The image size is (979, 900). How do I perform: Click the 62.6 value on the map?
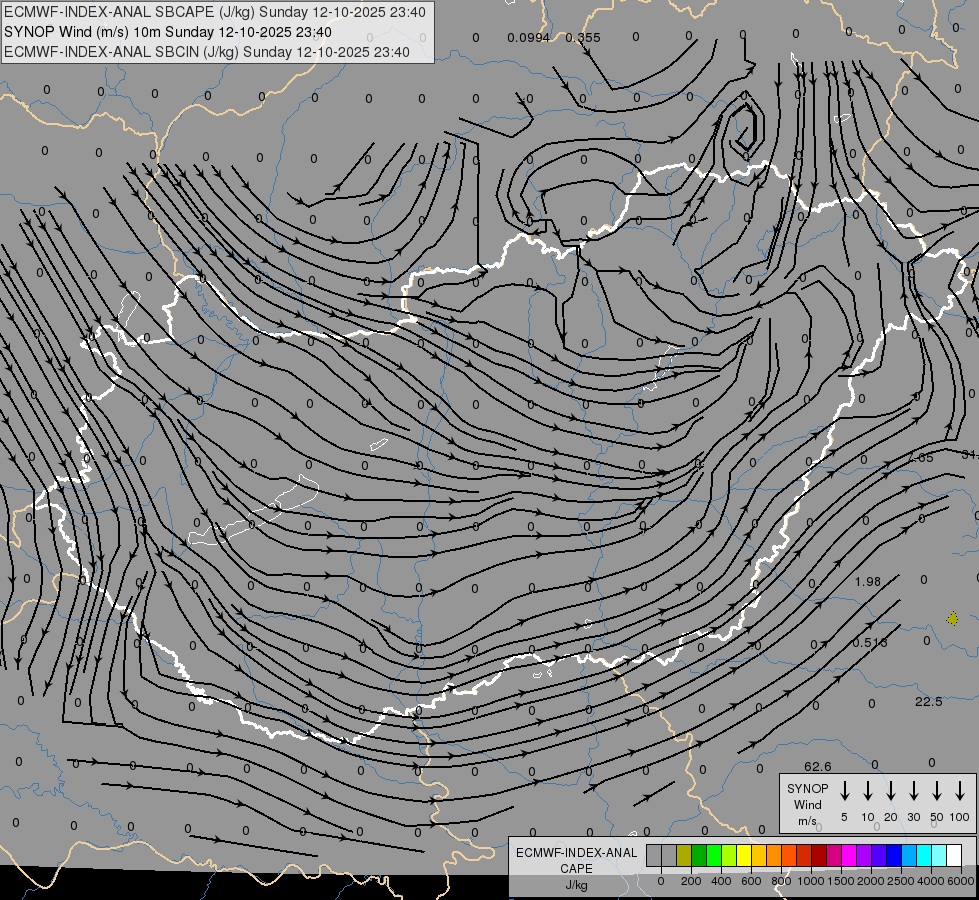(x=818, y=766)
